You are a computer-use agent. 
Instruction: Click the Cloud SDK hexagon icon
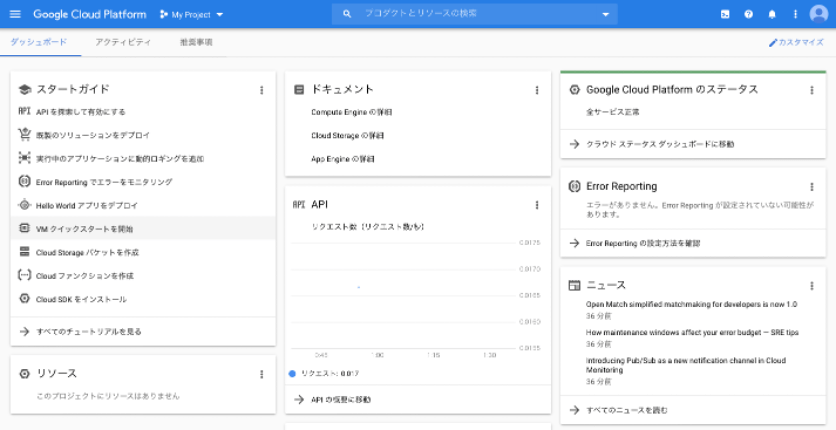tap(24, 298)
